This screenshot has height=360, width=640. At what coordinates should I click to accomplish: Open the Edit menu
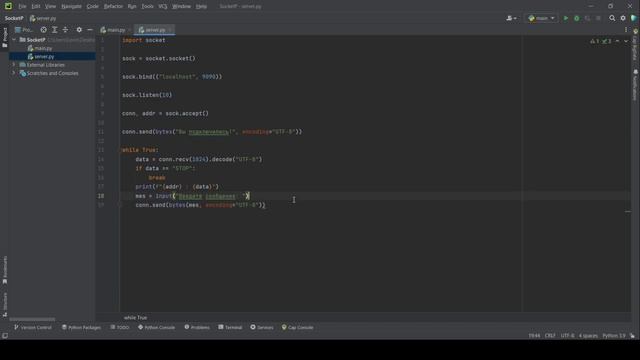pos(36,6)
